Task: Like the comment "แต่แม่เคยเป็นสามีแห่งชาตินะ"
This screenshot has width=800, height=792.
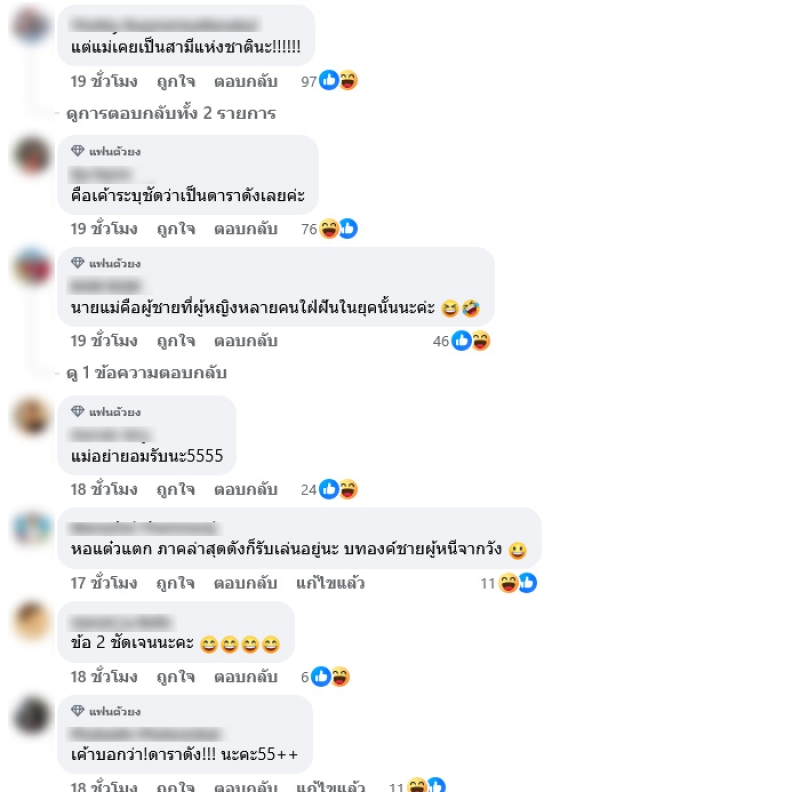Action: 176,81
